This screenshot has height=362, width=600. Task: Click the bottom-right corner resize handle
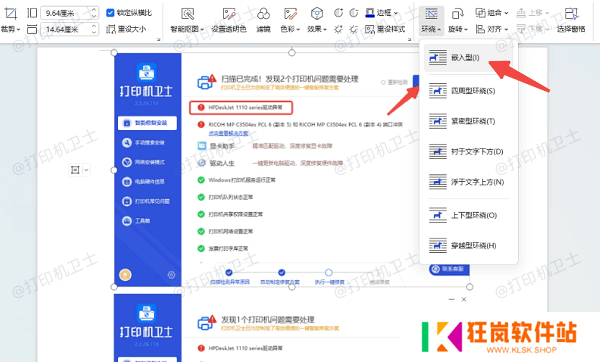pyautogui.click(x=470, y=287)
